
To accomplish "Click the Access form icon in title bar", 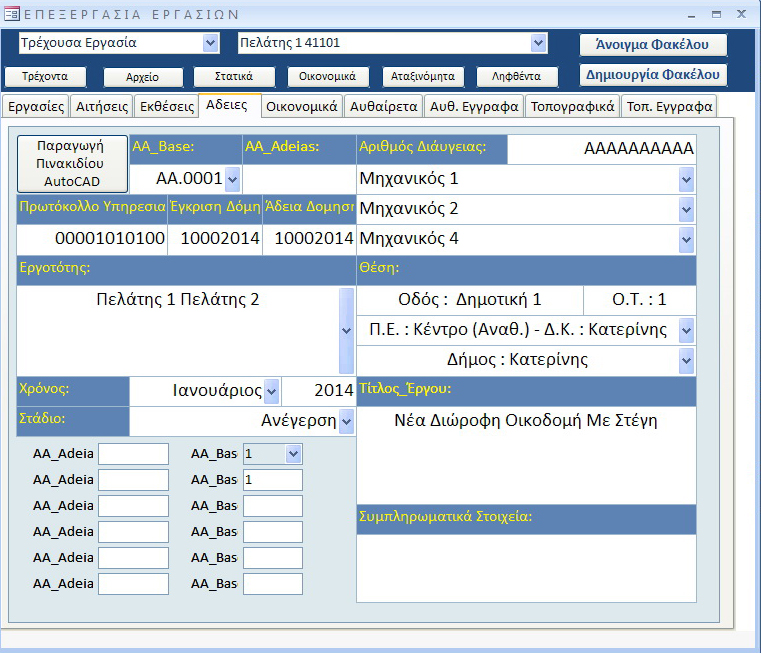I will [12, 14].
